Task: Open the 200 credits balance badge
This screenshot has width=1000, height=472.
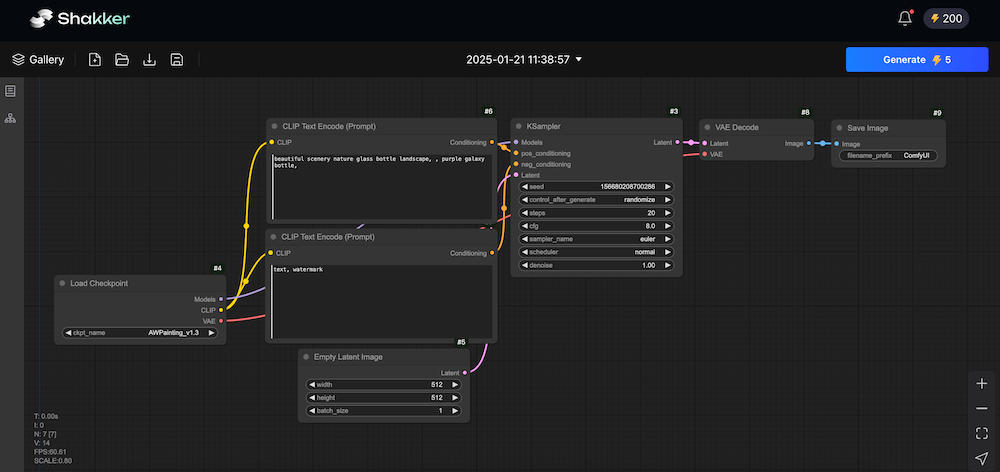Action: click(x=946, y=18)
